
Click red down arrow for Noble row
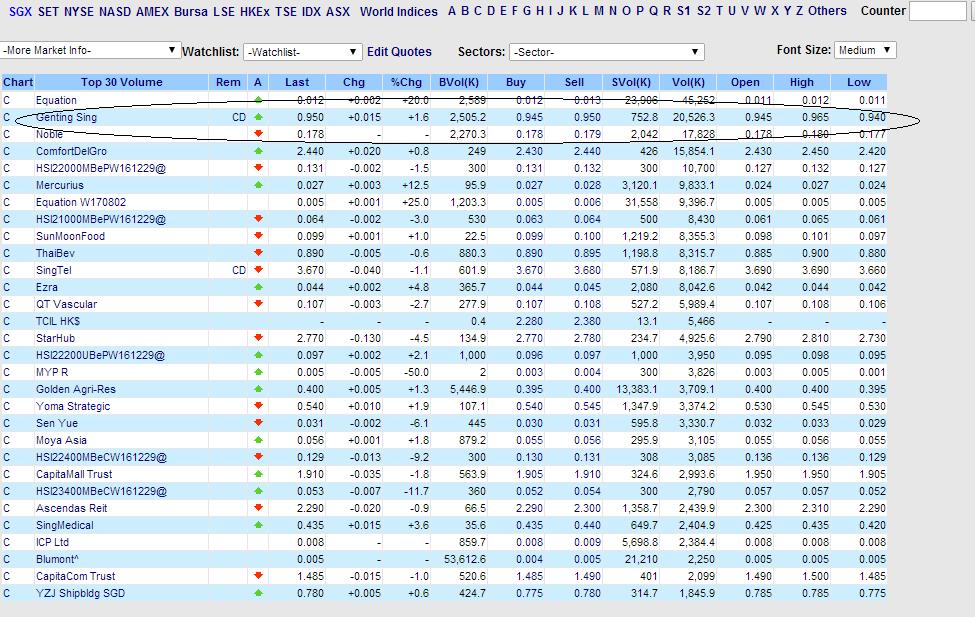pos(259,134)
